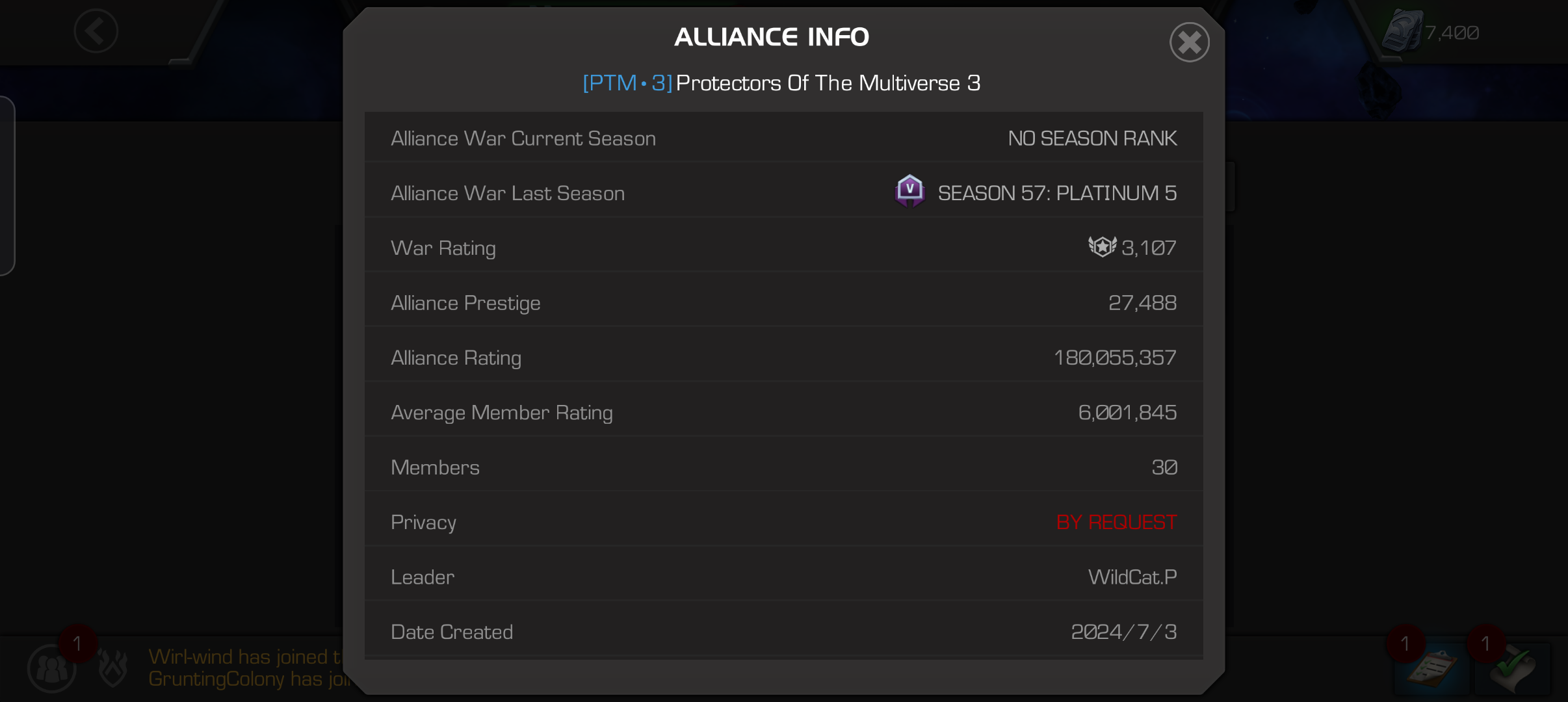Select the Alliance War Last Season row

(x=783, y=192)
